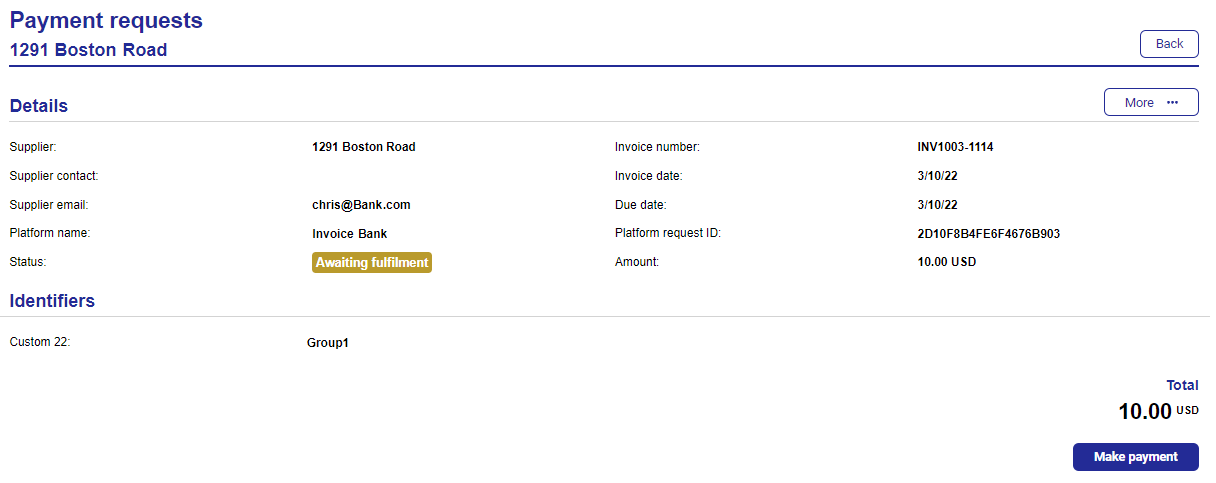The height and width of the screenshot is (483, 1216).
Task: Click the Details section heading
Action: (x=39, y=106)
